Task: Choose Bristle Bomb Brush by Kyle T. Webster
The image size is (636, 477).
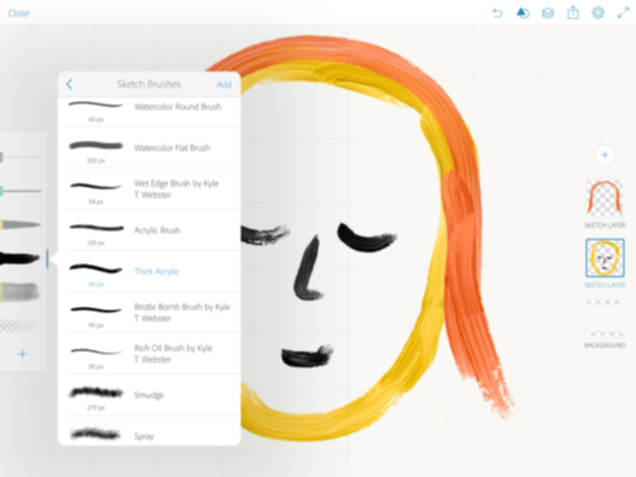Action: (149, 312)
